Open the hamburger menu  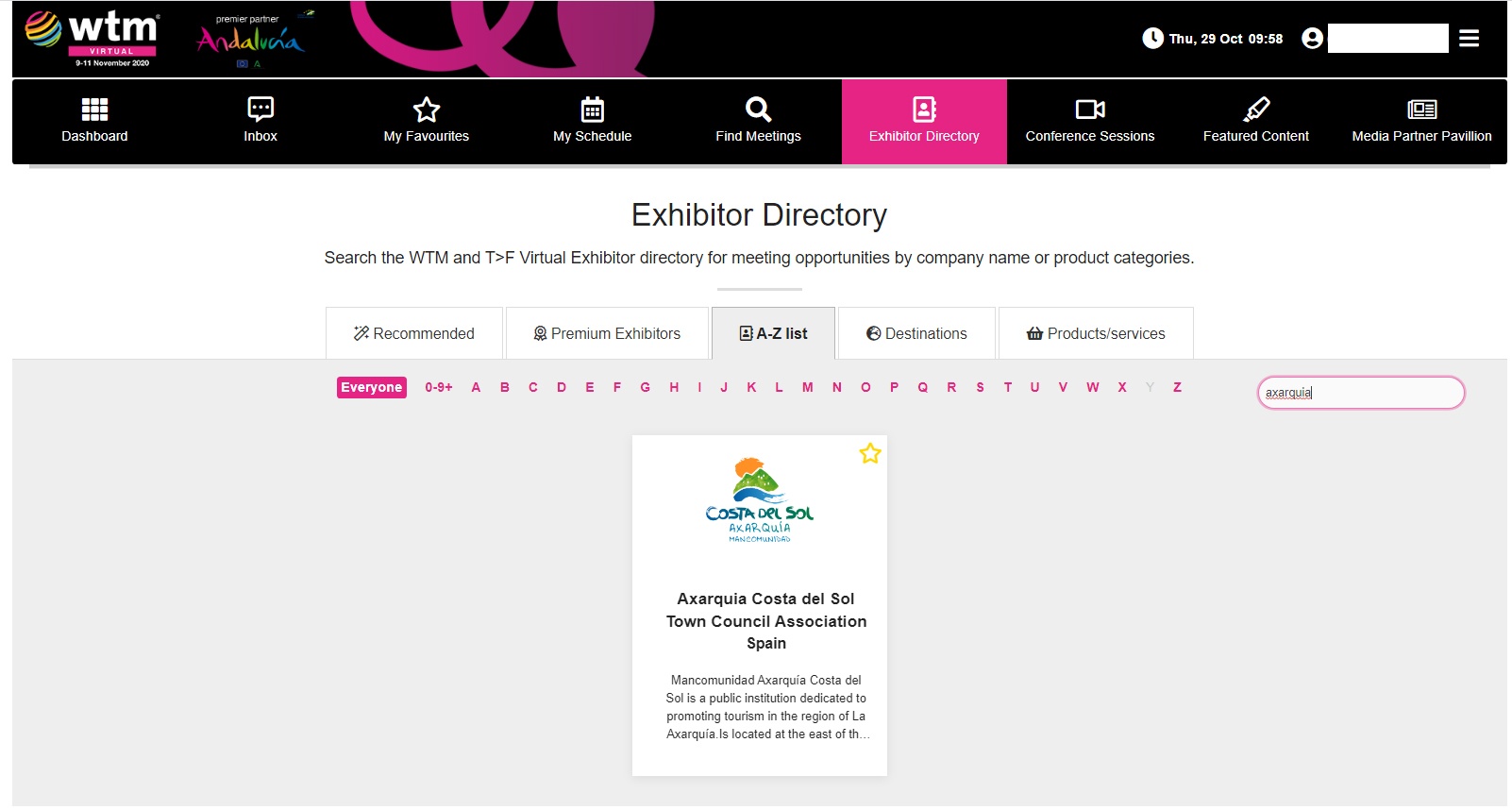point(1469,38)
